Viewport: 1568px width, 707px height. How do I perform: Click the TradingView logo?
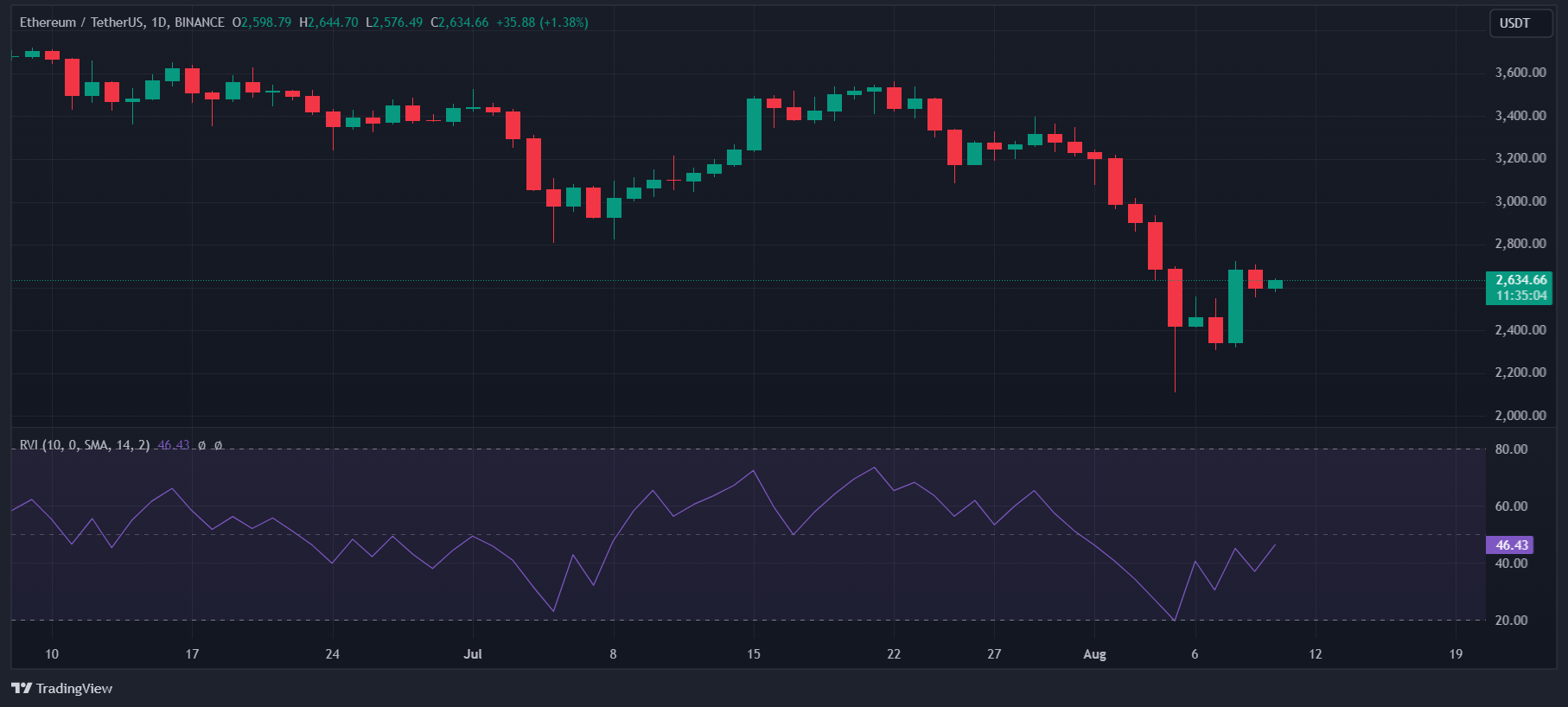(x=61, y=688)
